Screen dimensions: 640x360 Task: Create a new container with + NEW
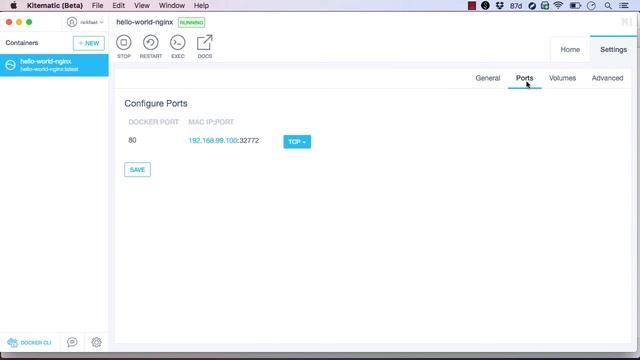pyautogui.click(x=89, y=43)
